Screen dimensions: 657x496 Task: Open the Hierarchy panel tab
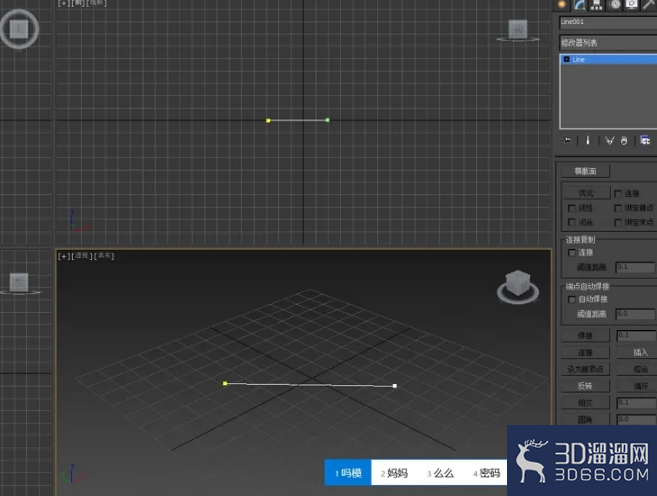(x=597, y=5)
